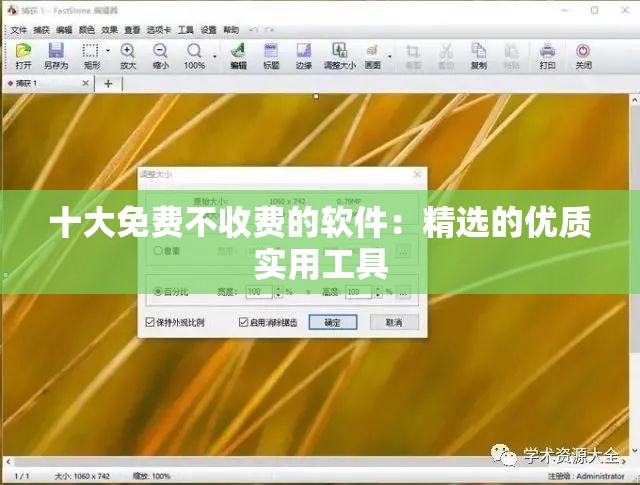Click the 注册给: Administrator status text
The height and width of the screenshot is (485, 640).
[x=586, y=476]
